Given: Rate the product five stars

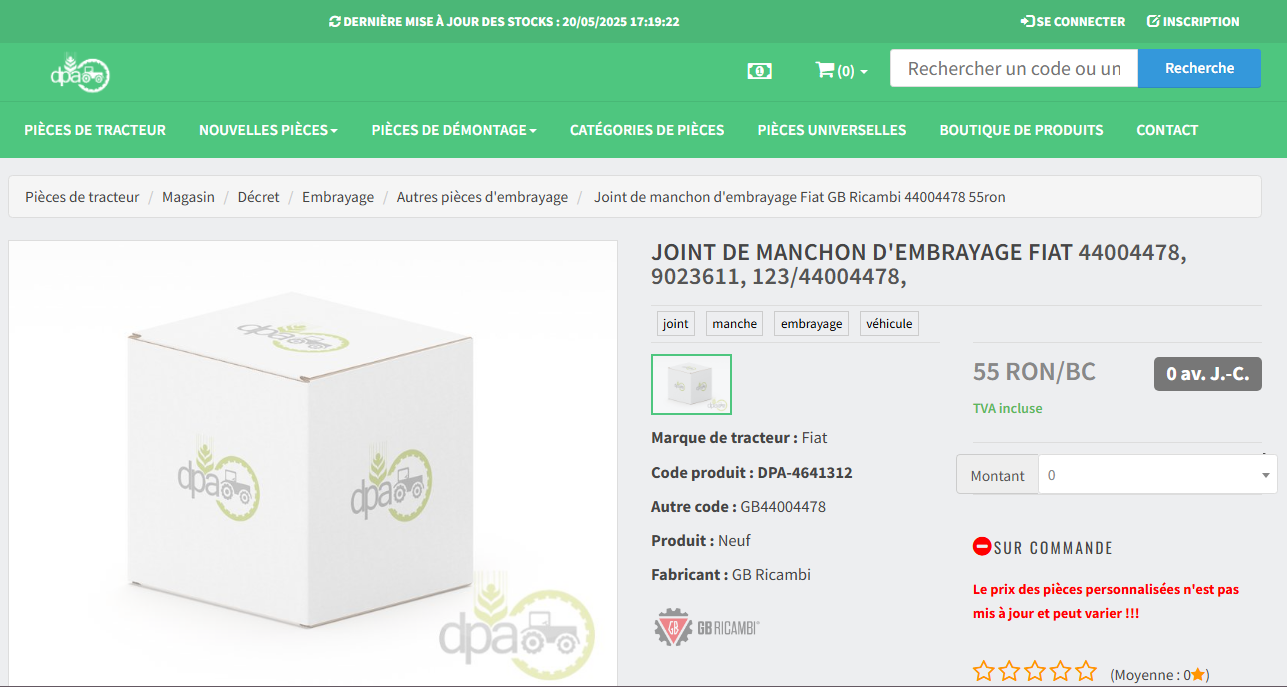Looking at the screenshot, I should click(x=1087, y=672).
